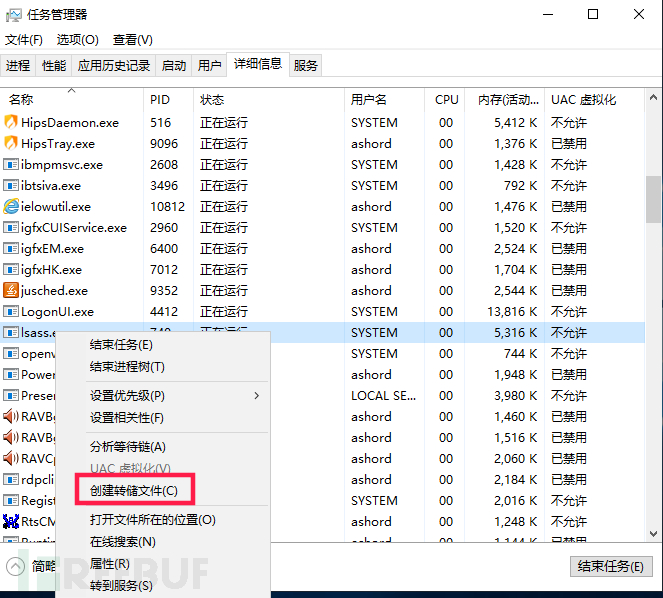
Task: Select the jusched.exe process name
Action: tap(55, 291)
